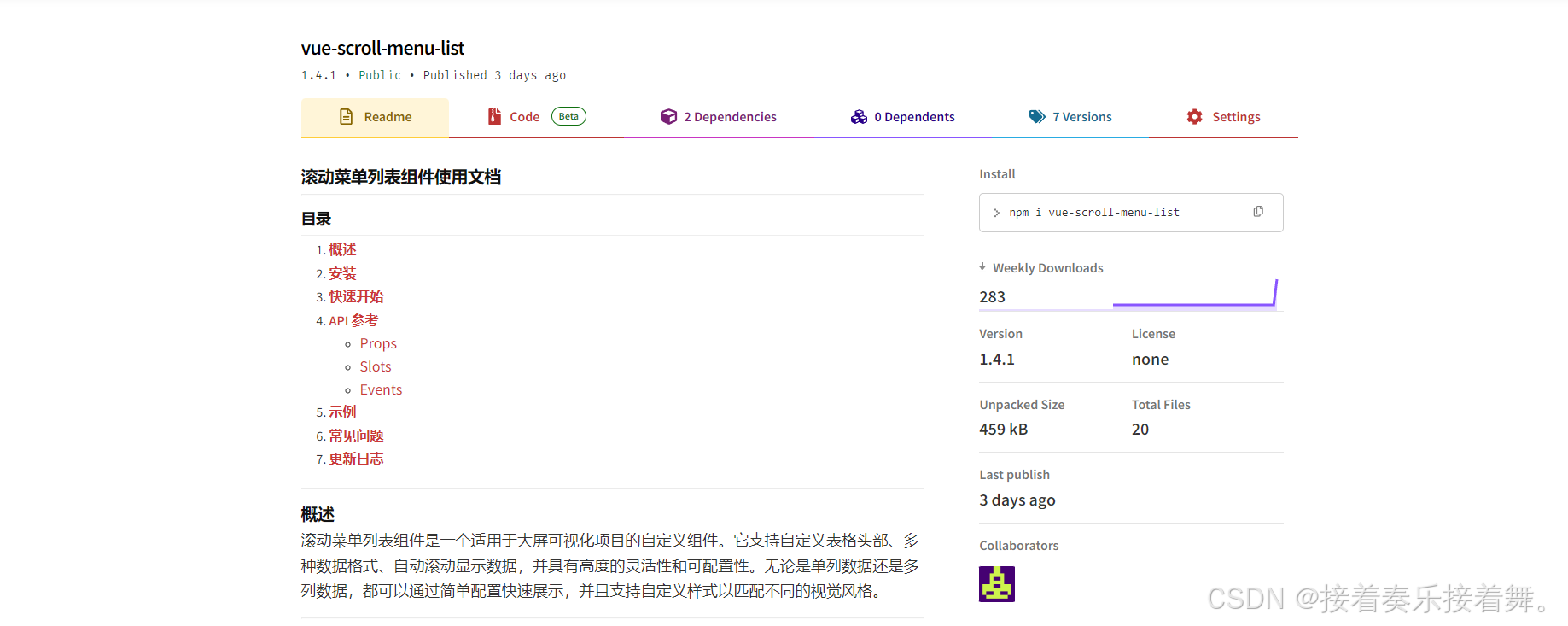Open the Events sub-link
Viewport: 1568px width, 626px height.
(381, 389)
